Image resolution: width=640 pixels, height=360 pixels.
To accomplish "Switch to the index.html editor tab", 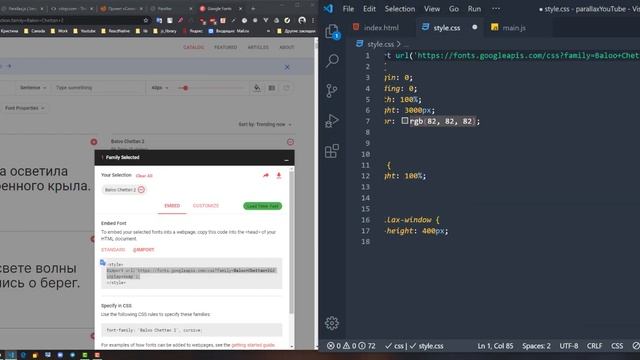I will [x=381, y=28].
